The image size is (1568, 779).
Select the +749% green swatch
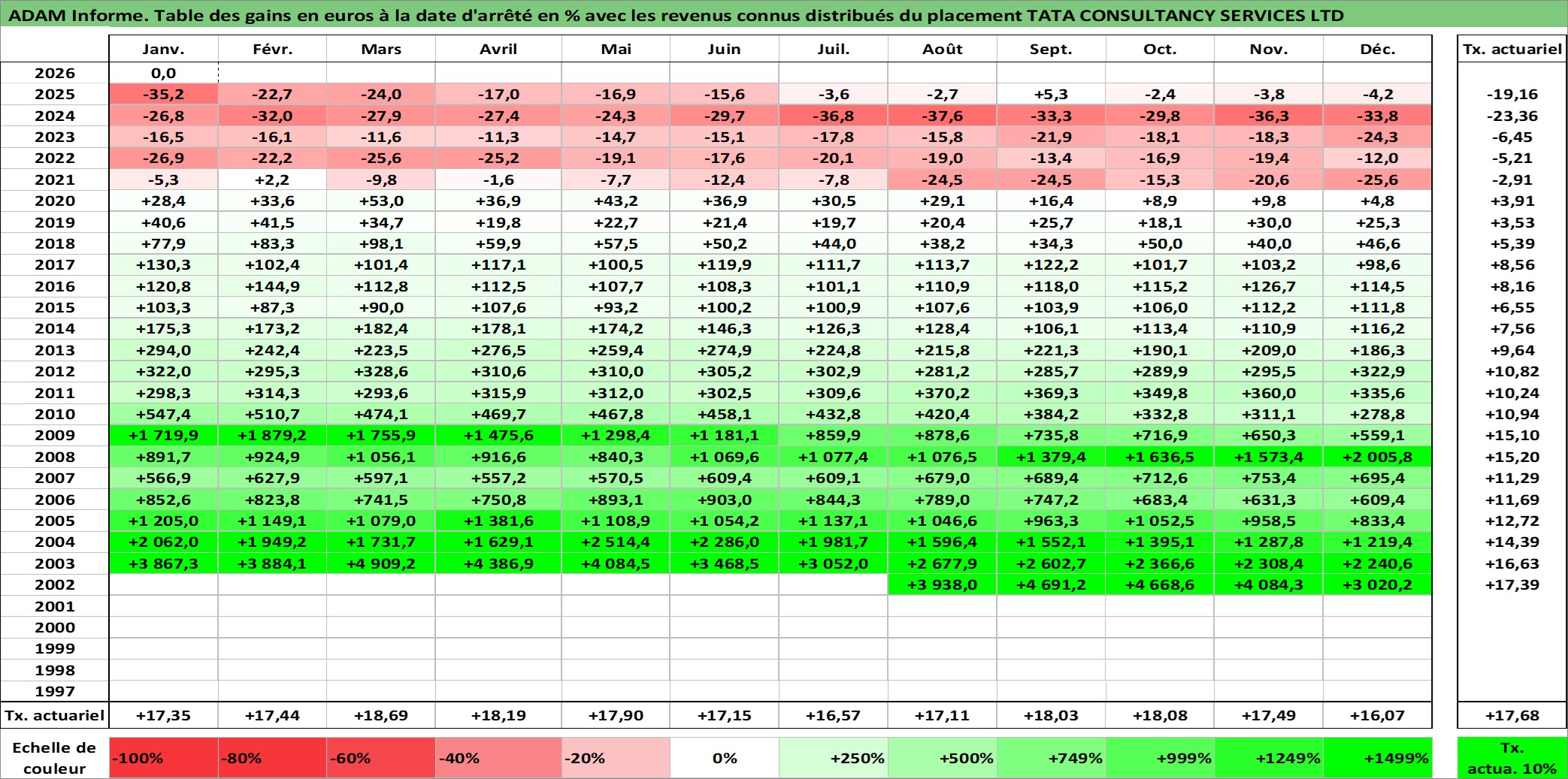1051,758
